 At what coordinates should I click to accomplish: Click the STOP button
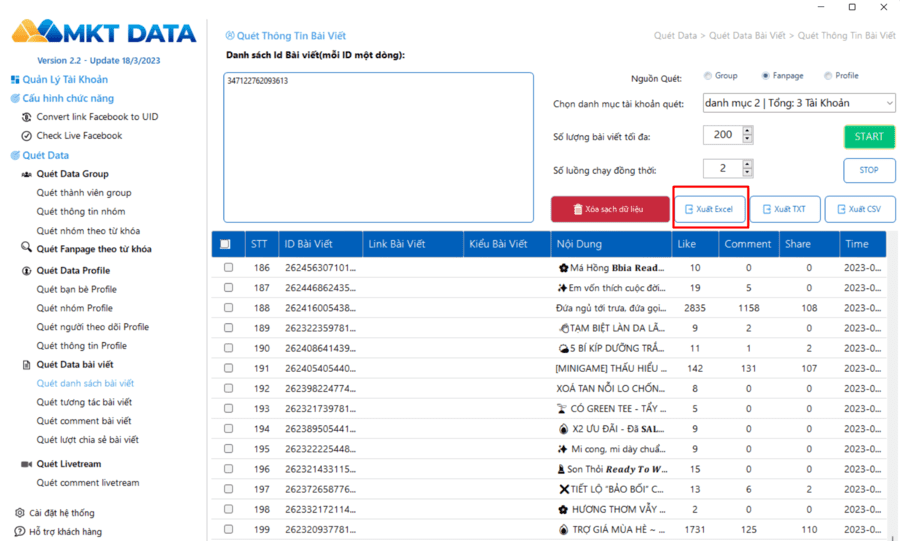tap(869, 170)
